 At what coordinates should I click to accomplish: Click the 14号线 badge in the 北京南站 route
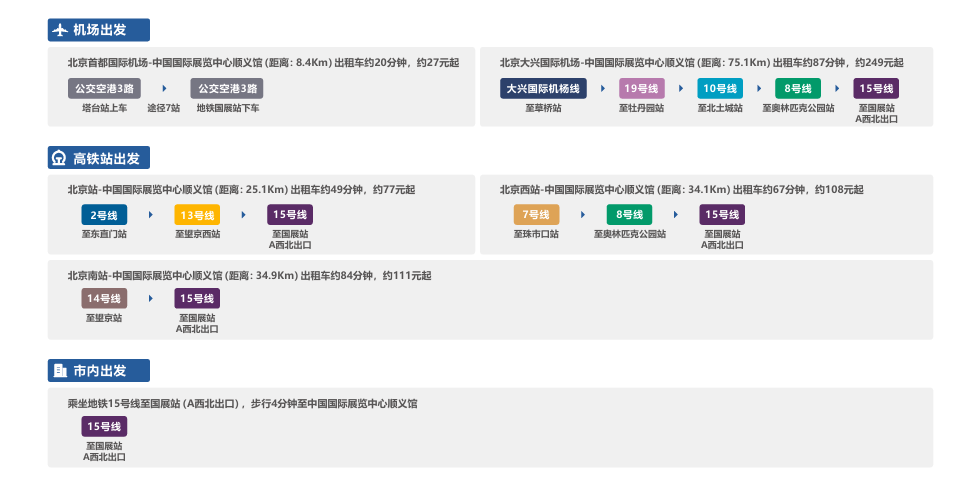click(x=104, y=298)
